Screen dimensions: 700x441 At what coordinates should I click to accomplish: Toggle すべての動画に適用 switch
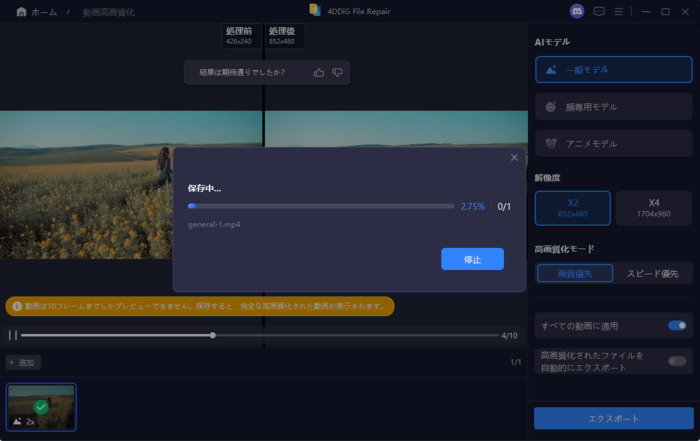tap(677, 325)
